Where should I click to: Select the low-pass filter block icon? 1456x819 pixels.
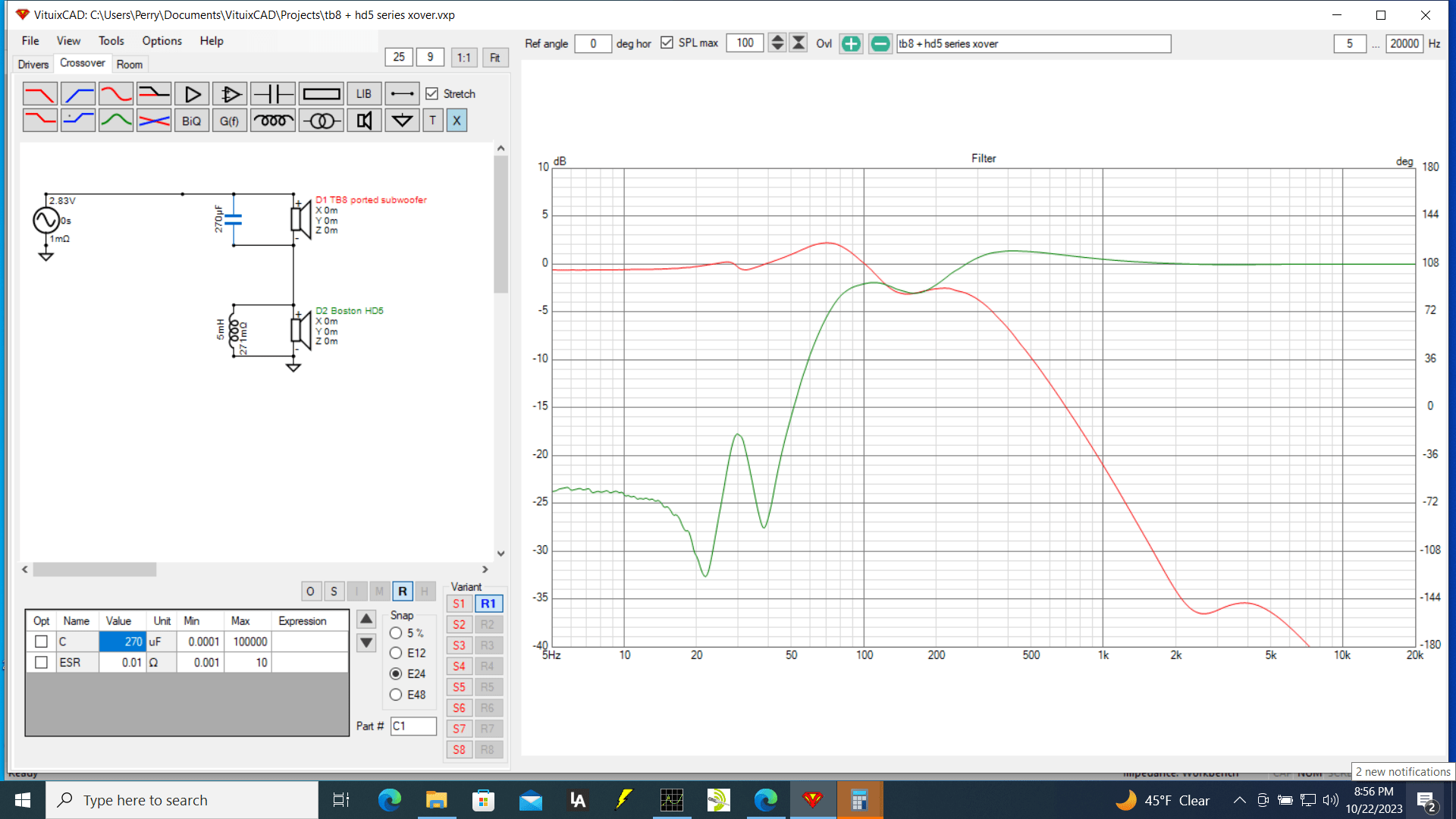click(x=39, y=94)
